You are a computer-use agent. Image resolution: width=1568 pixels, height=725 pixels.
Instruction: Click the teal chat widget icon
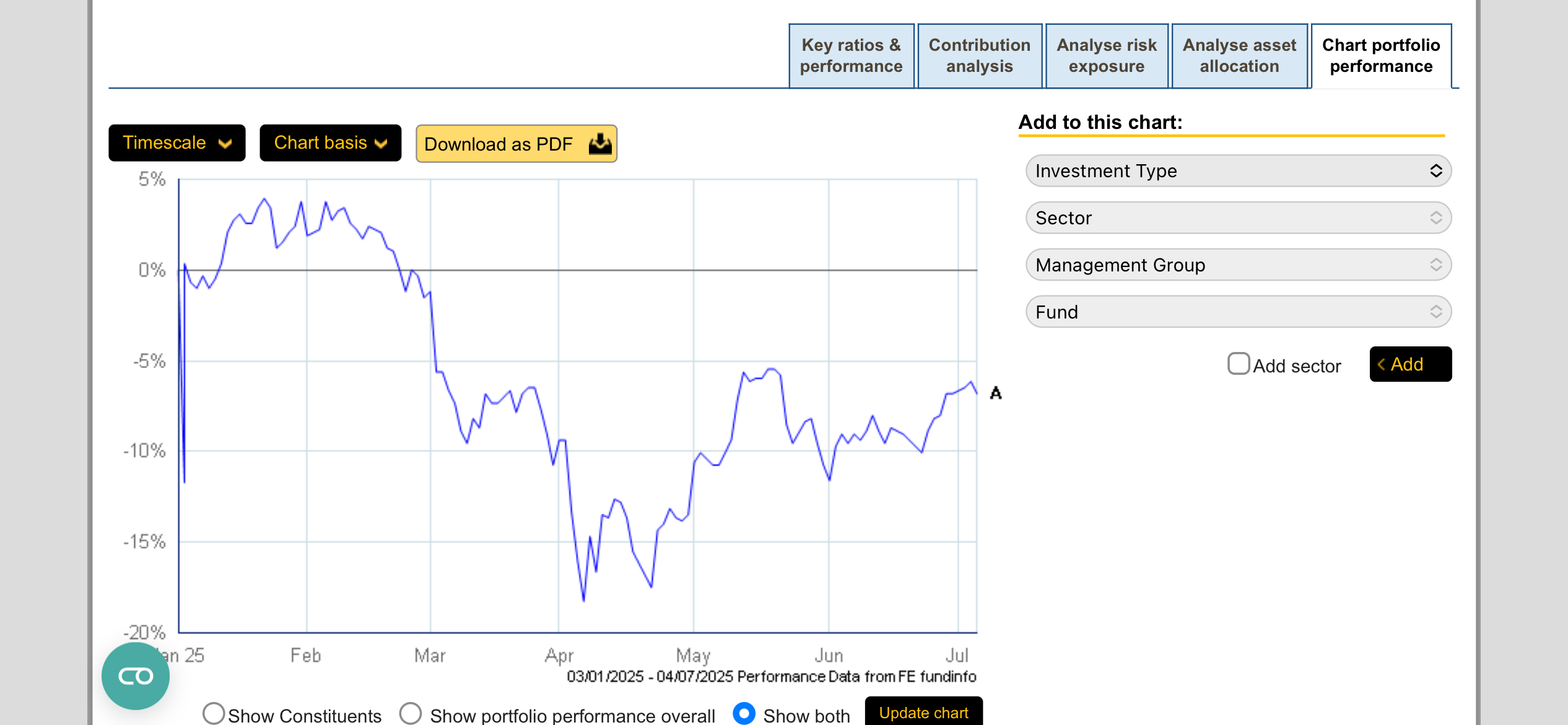point(135,675)
